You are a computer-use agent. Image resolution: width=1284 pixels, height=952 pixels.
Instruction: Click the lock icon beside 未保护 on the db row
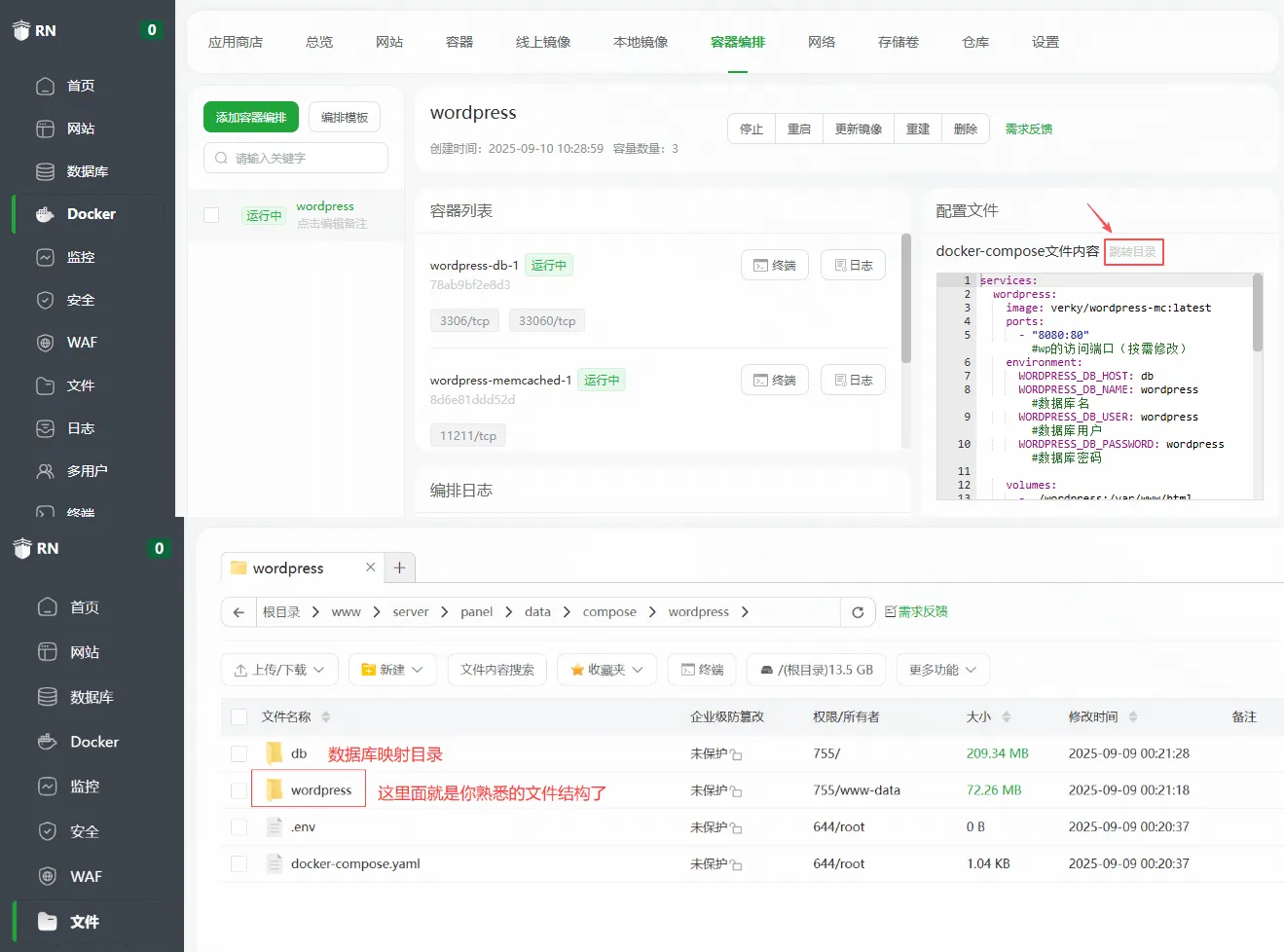pyautogui.click(x=737, y=754)
